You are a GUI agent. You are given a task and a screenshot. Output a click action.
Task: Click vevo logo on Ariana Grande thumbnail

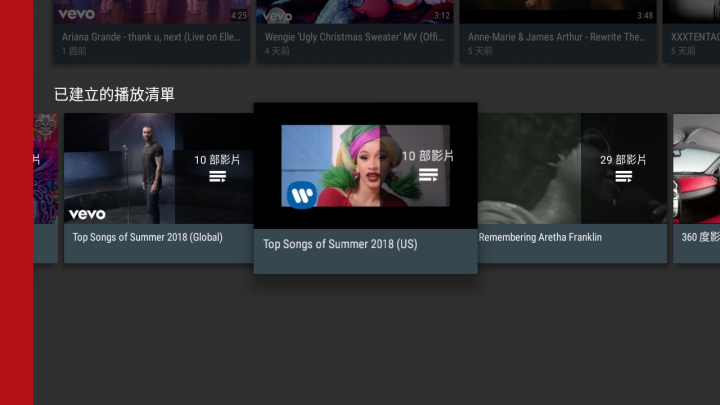[x=76, y=14]
